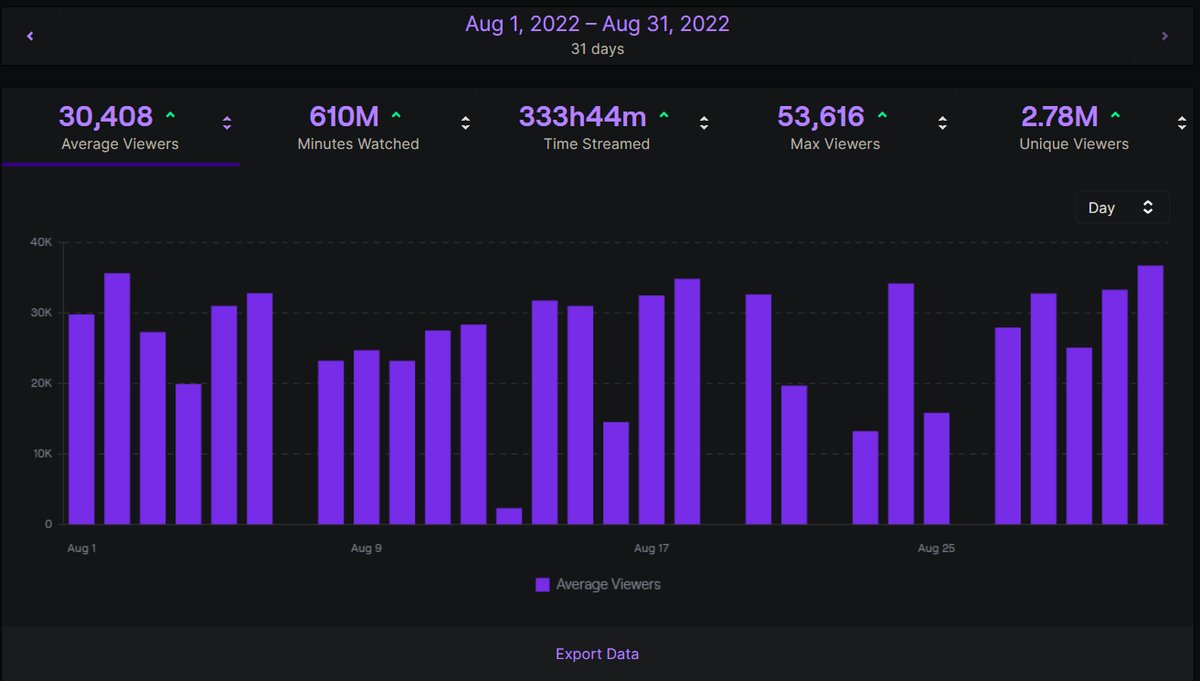This screenshot has height=681, width=1200.
Task: Toggle the Average Viewers series in the legend
Action: [x=608, y=584]
